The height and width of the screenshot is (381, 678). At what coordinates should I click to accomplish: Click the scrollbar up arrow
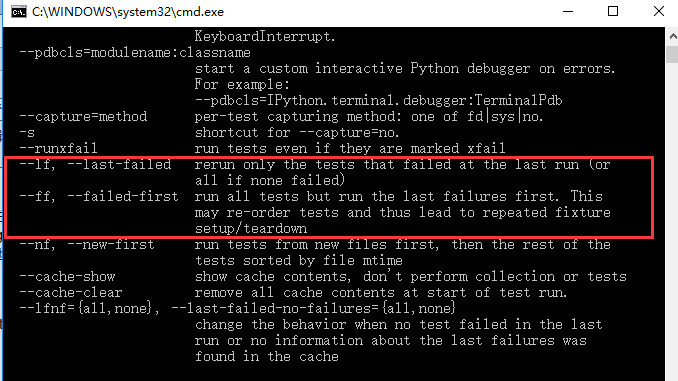[x=672, y=37]
